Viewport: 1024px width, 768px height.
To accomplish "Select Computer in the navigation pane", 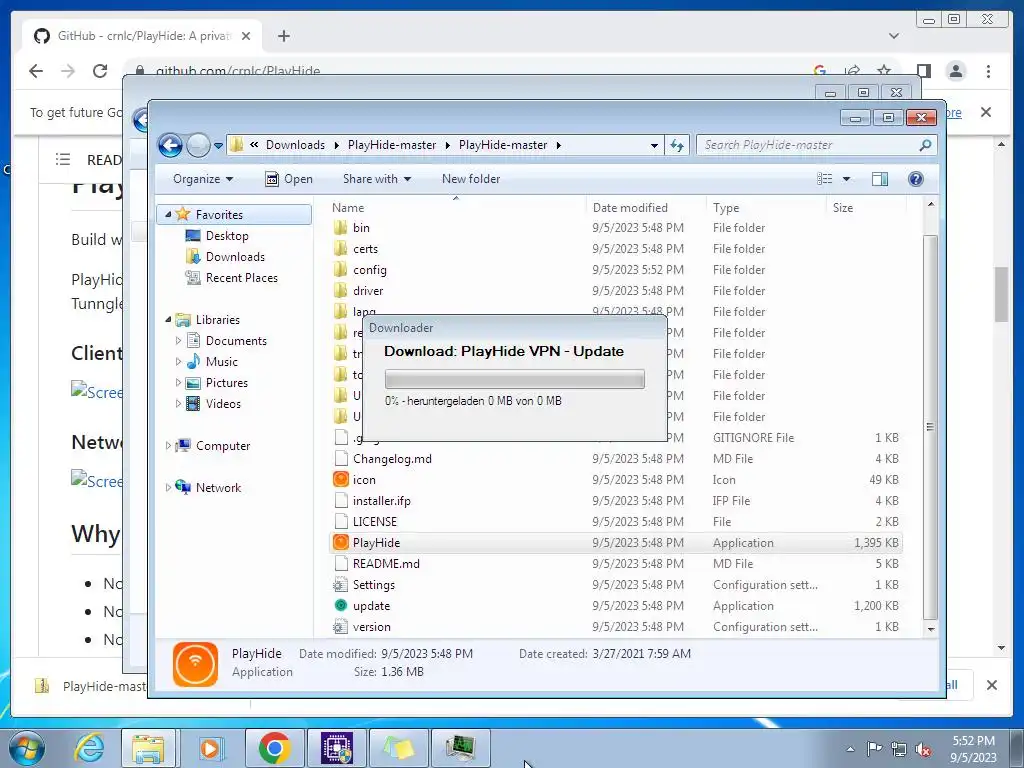I will point(222,446).
